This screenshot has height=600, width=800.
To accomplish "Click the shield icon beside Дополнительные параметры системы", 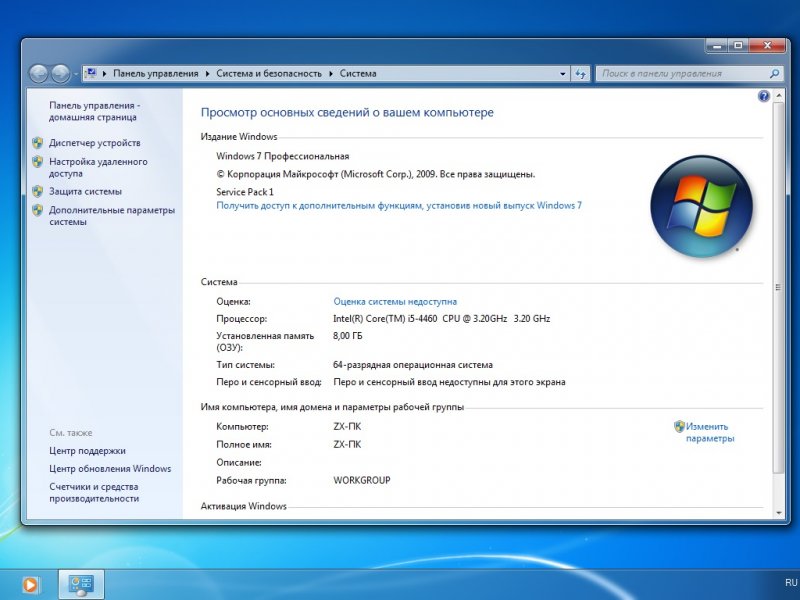I will (37, 210).
